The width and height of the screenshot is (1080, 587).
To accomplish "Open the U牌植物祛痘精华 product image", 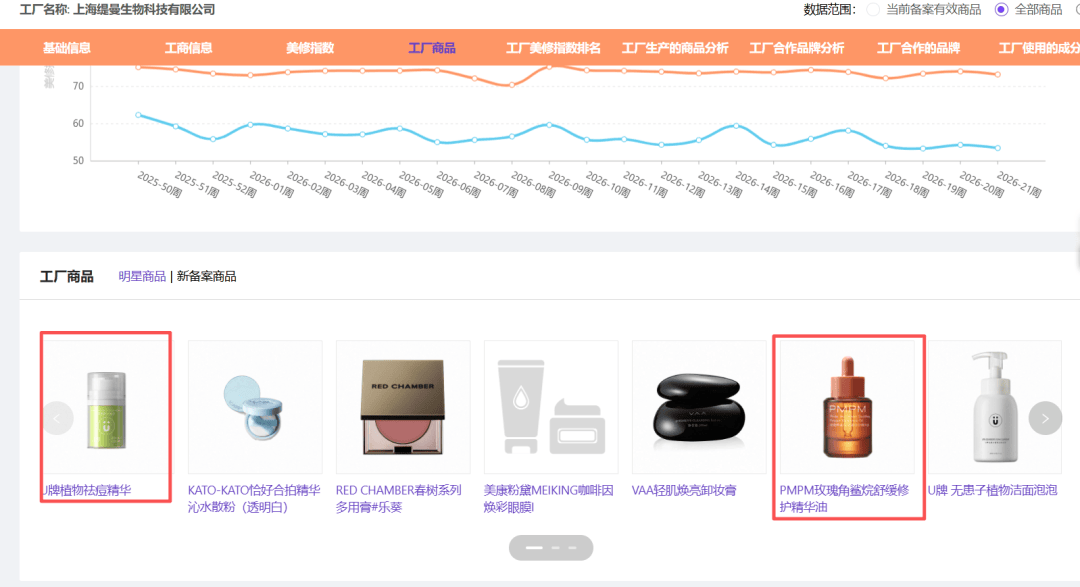I will tap(106, 406).
